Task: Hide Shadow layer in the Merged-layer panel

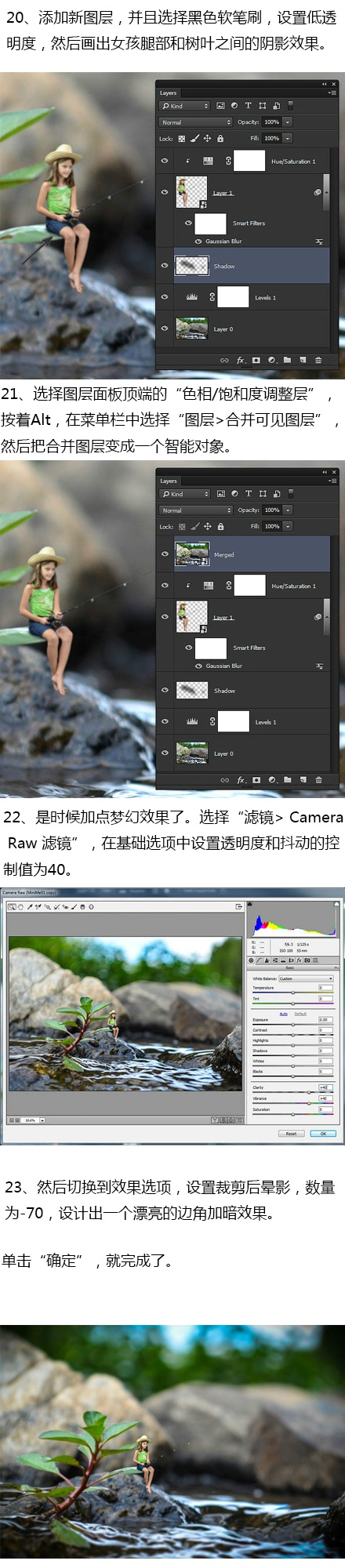Action: coord(165,691)
